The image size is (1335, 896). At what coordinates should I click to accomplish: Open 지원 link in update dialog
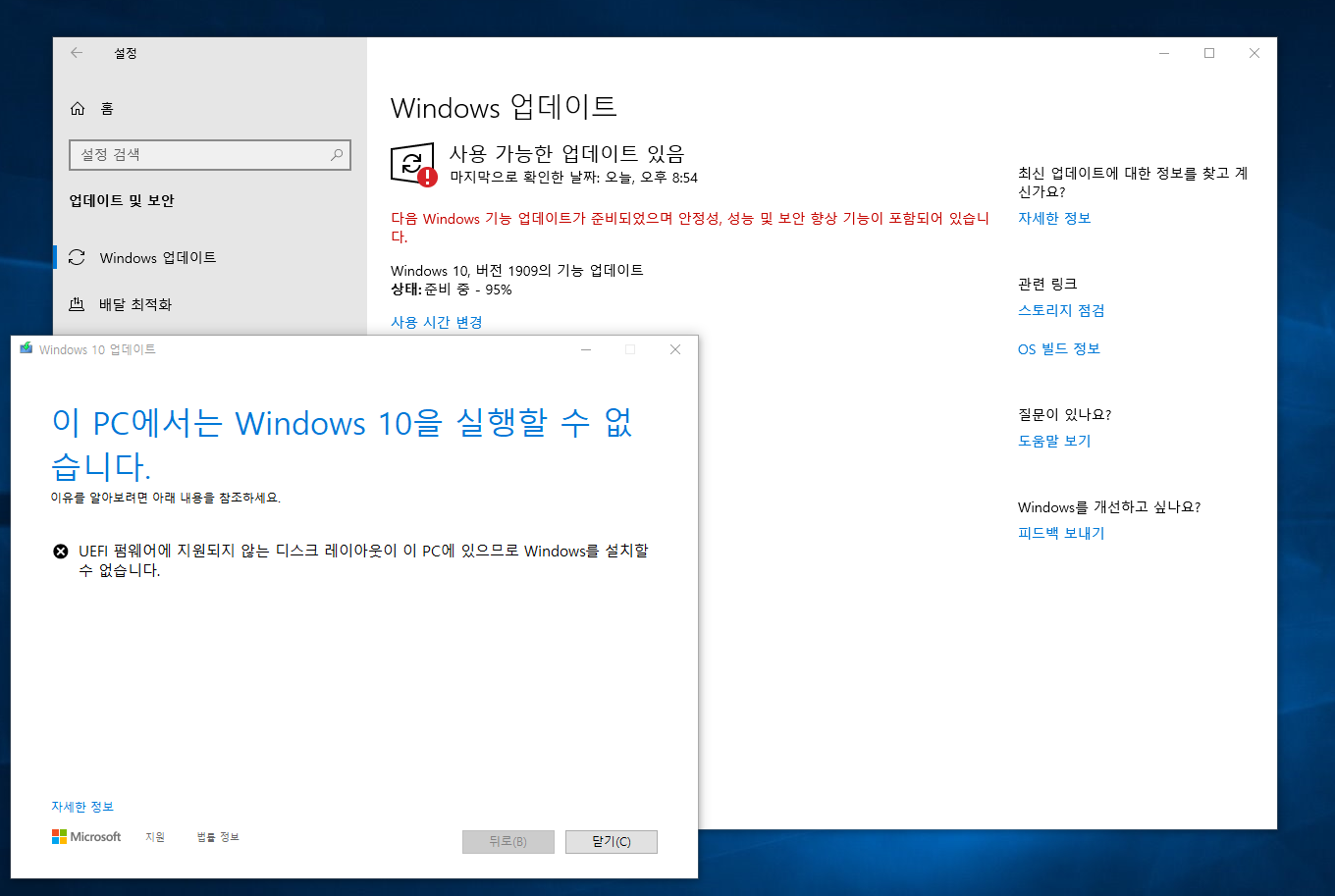[155, 837]
